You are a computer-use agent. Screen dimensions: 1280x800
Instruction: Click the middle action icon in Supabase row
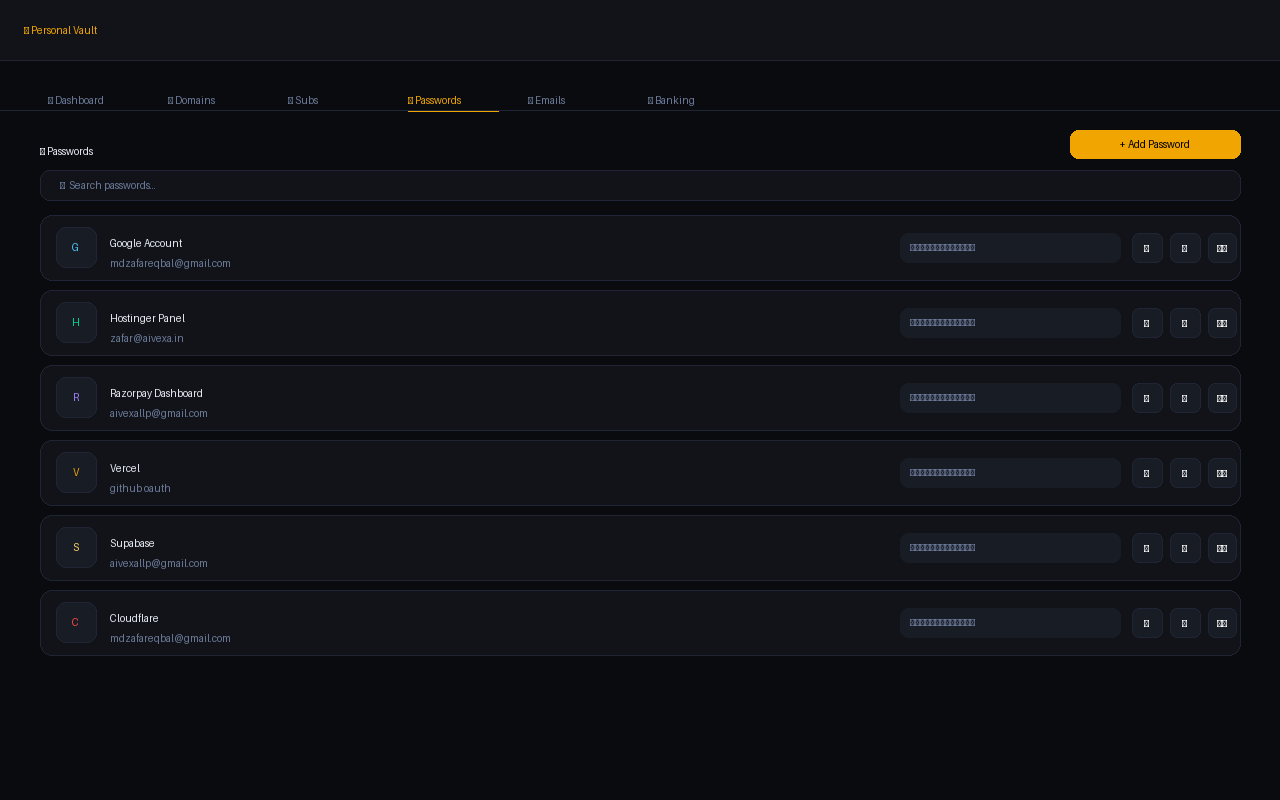click(1185, 548)
